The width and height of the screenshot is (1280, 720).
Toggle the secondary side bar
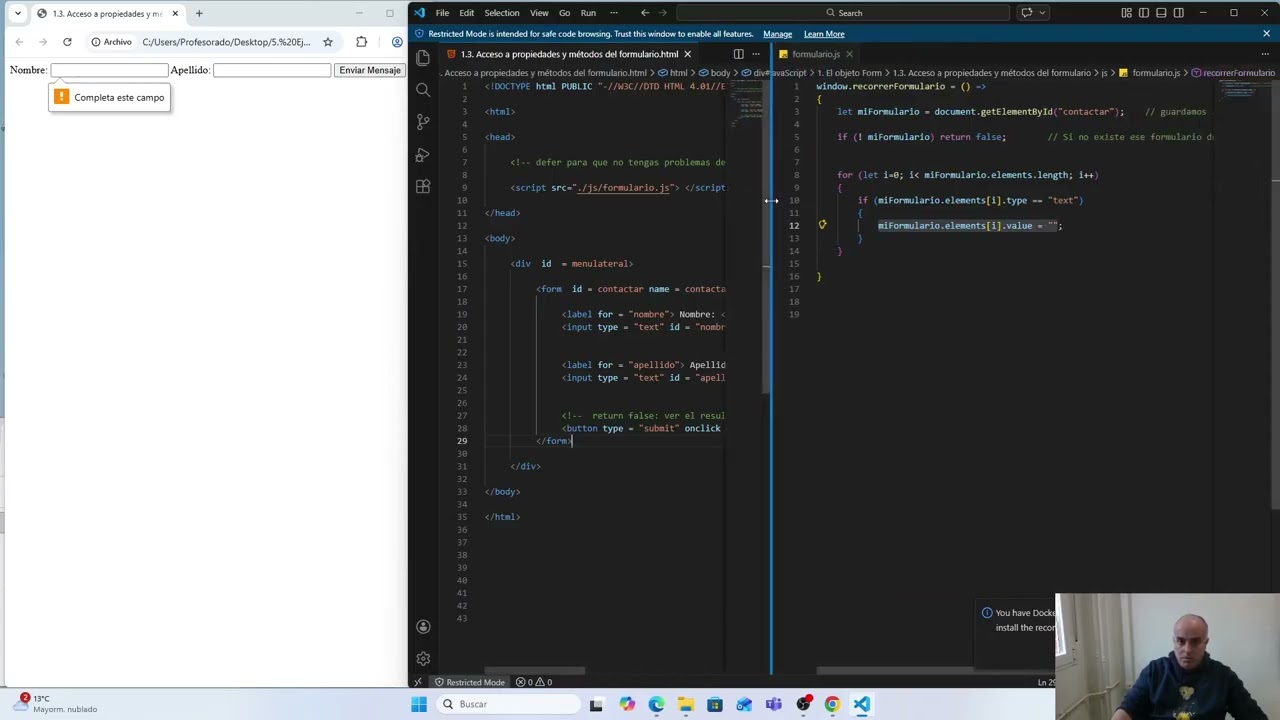1178,13
